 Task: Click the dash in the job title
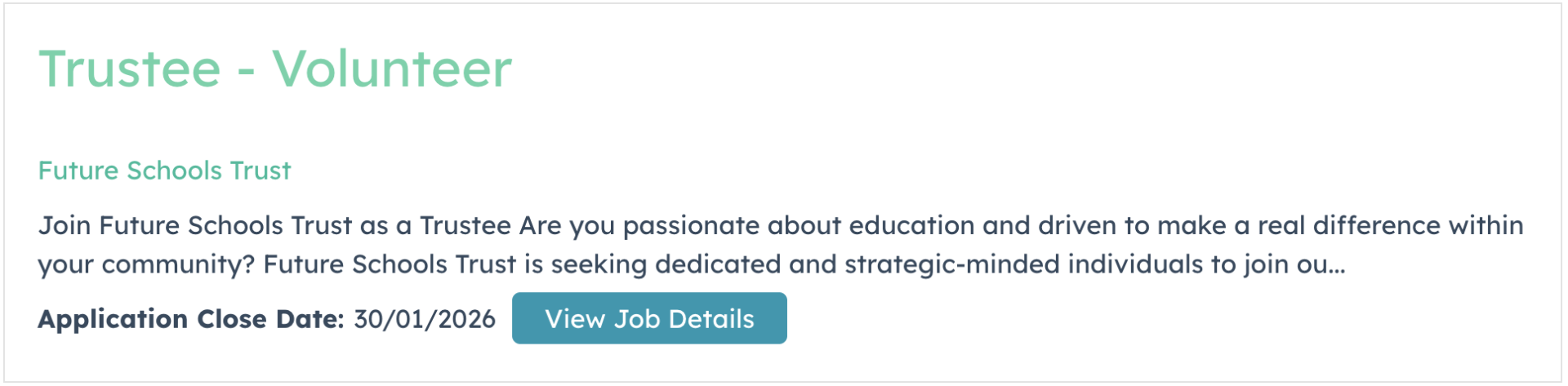coord(246,72)
